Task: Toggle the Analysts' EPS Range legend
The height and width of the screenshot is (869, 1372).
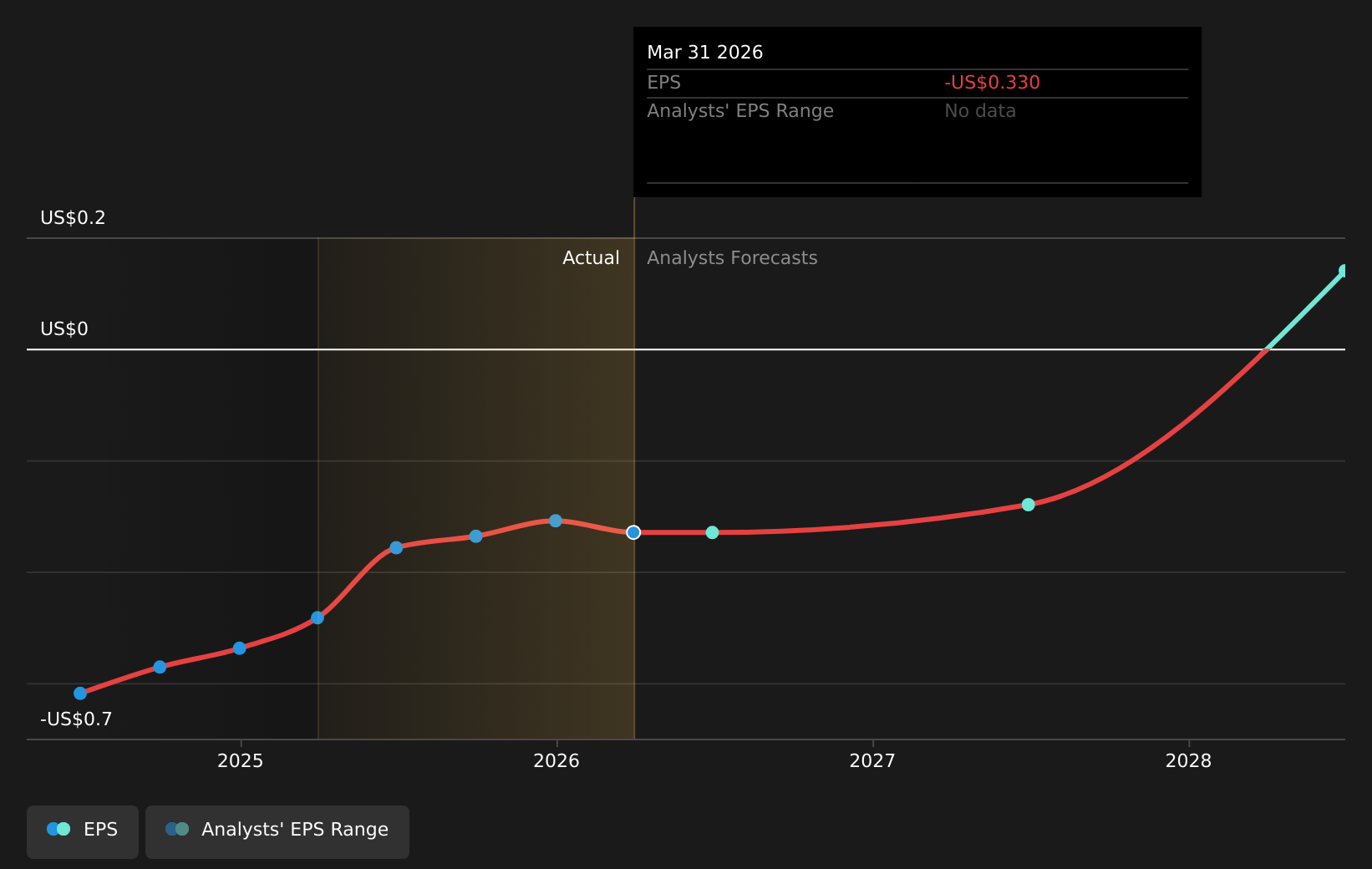Action: 277,831
